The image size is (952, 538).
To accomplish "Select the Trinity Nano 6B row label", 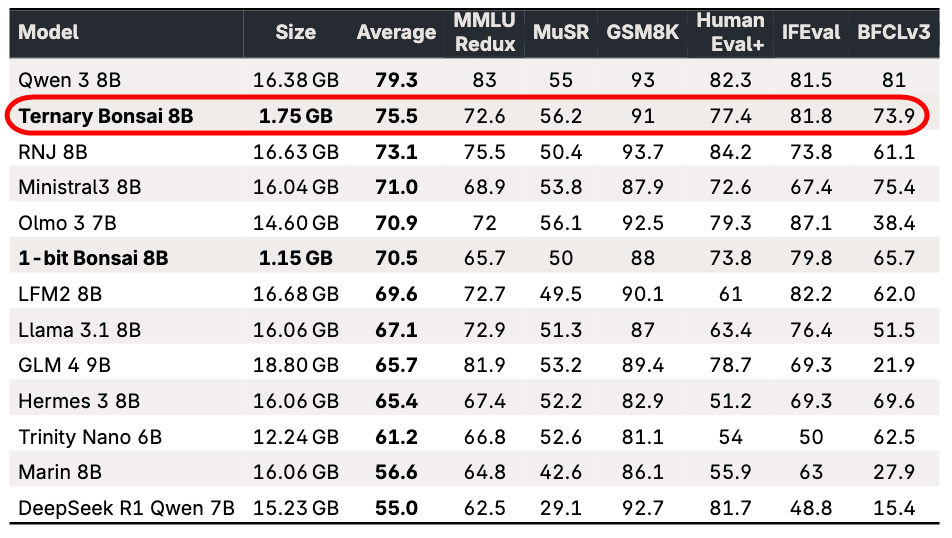I will tap(90, 437).
